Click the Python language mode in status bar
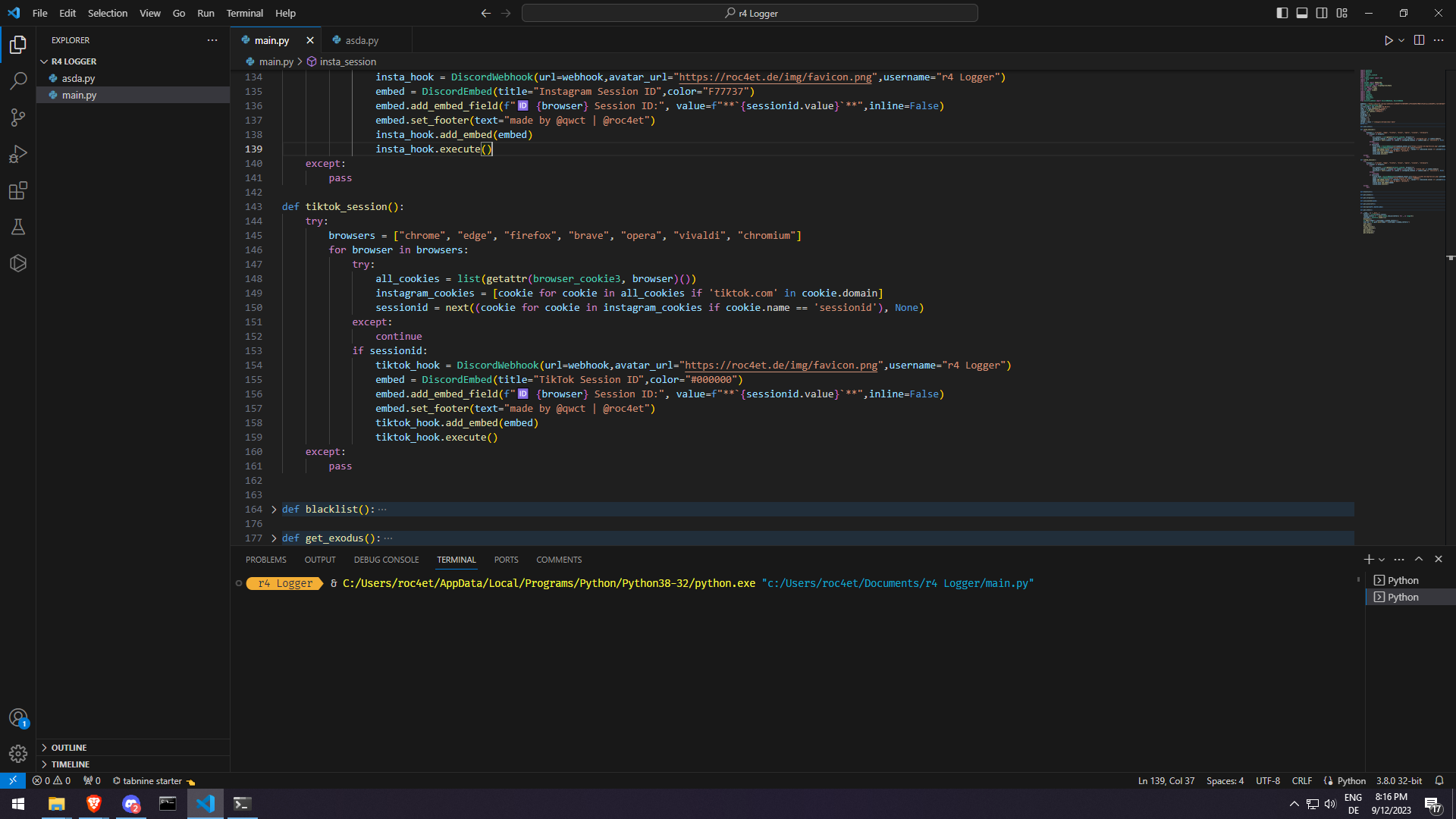Screen dimensions: 1456x819 pyautogui.click(x=1351, y=780)
